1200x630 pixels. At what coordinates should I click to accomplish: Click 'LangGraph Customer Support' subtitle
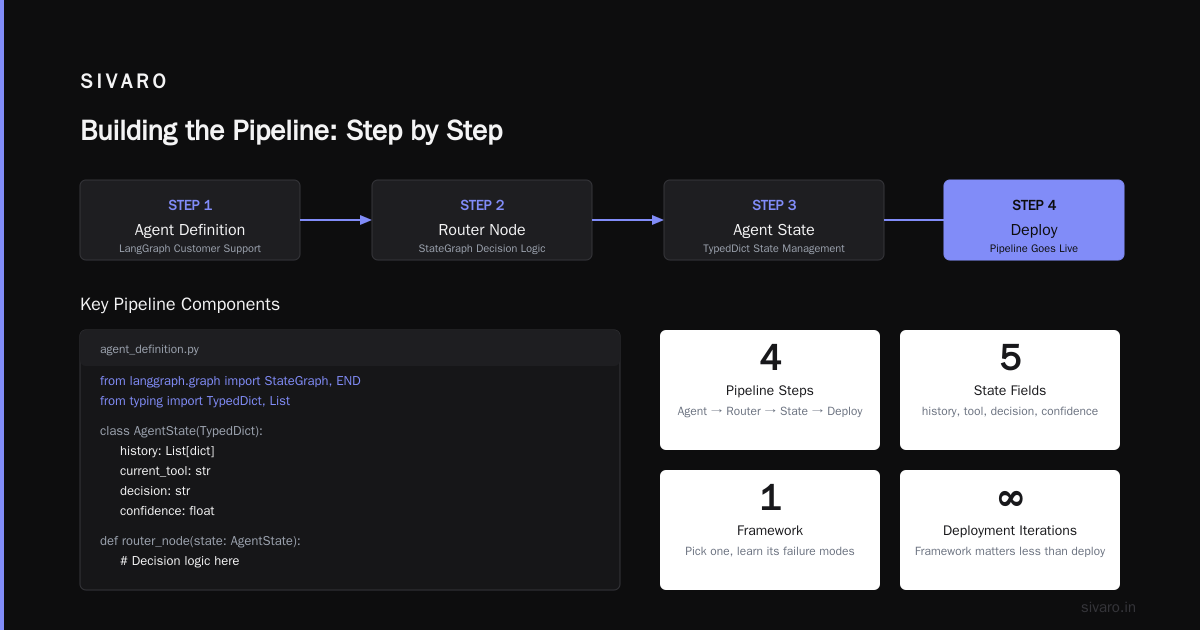coord(190,248)
